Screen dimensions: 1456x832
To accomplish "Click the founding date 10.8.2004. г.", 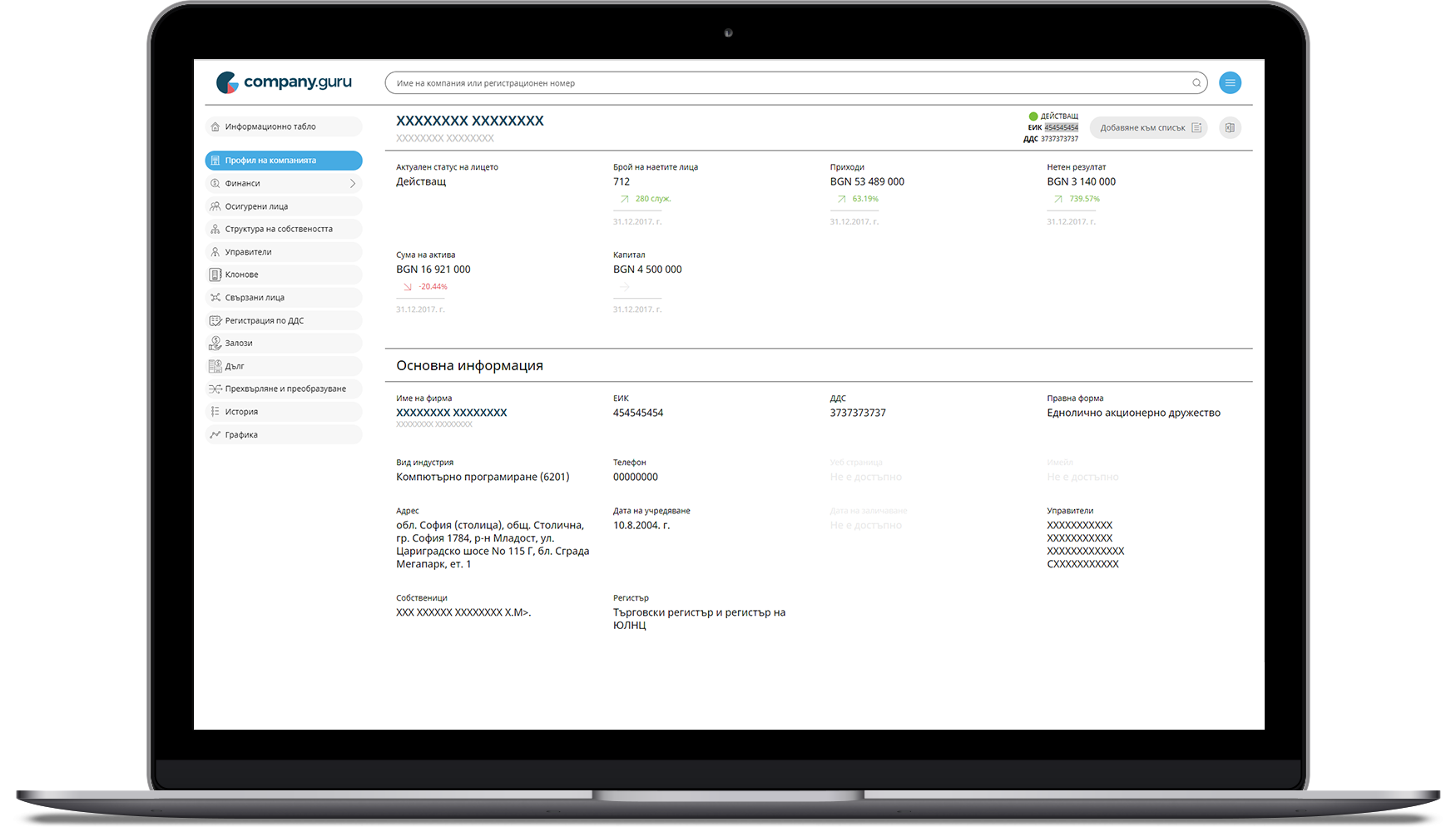I will click(x=641, y=525).
